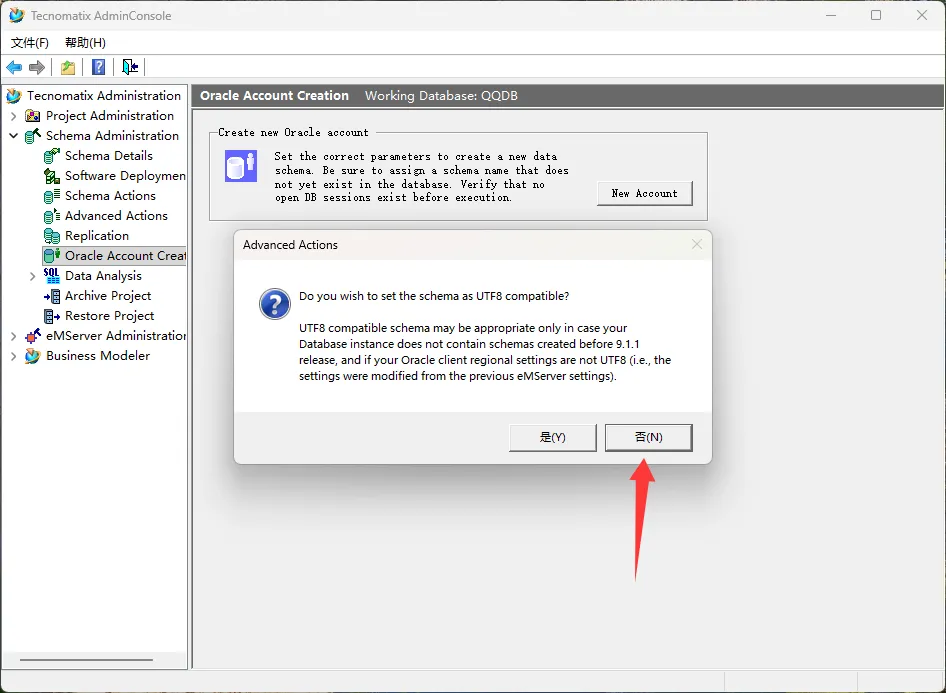Click the SQL Data Analysis icon
The image size is (946, 693).
tap(52, 276)
